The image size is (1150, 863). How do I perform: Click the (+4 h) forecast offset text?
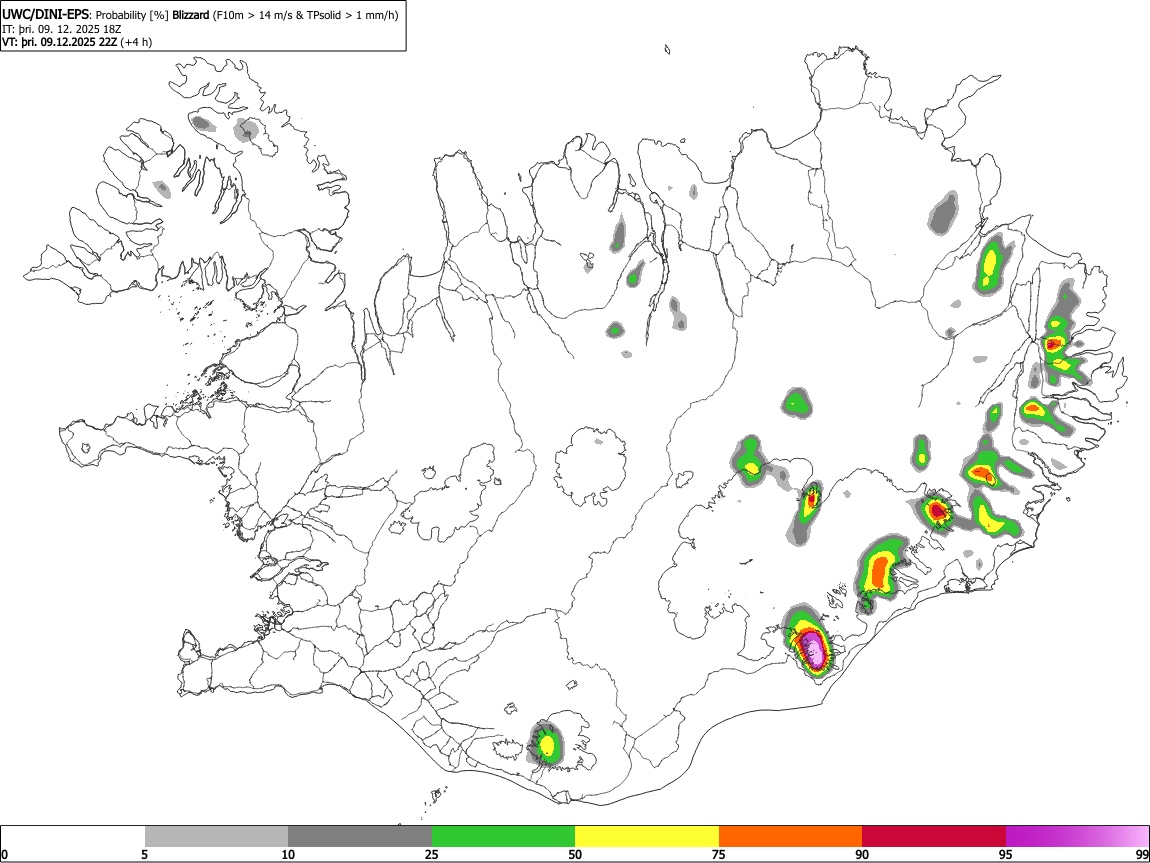(136, 42)
